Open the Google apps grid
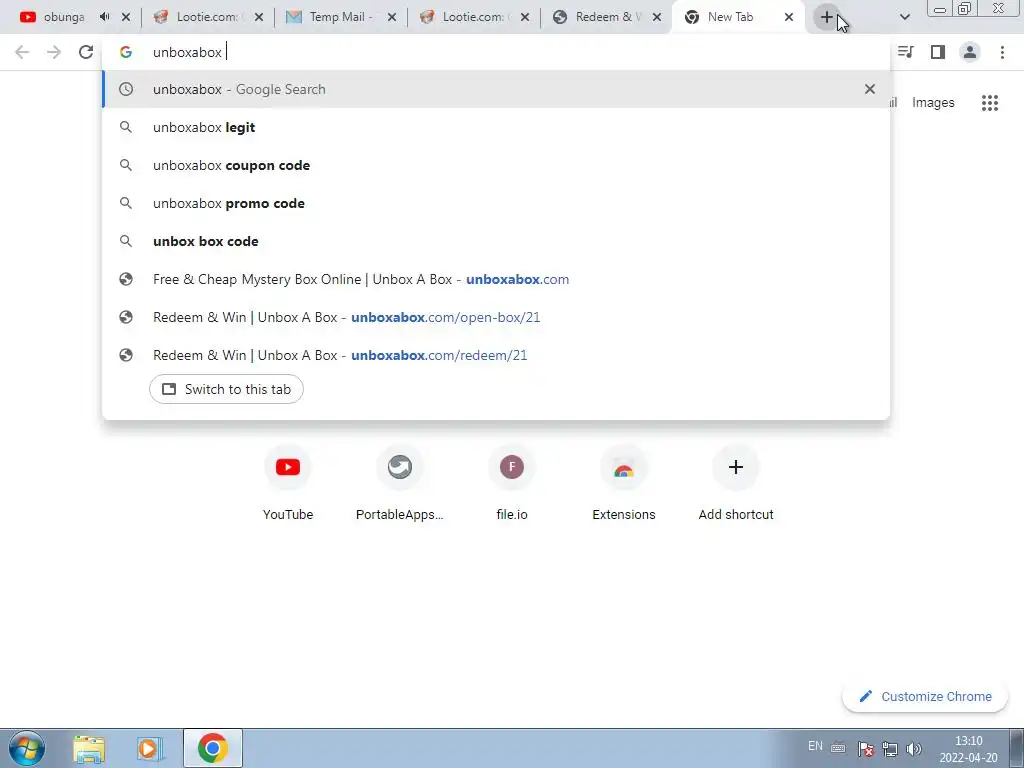1024x768 pixels. click(989, 103)
